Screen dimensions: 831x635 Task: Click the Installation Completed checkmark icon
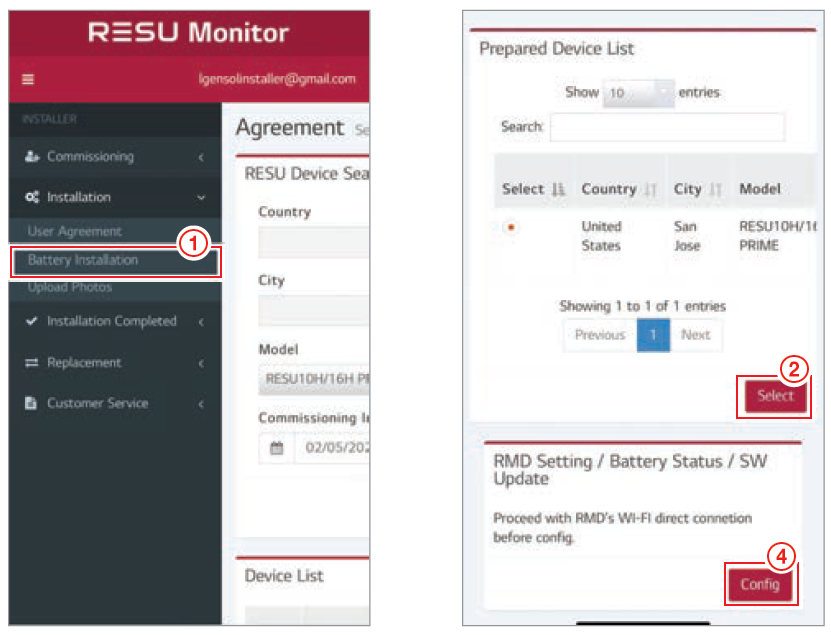[32, 322]
